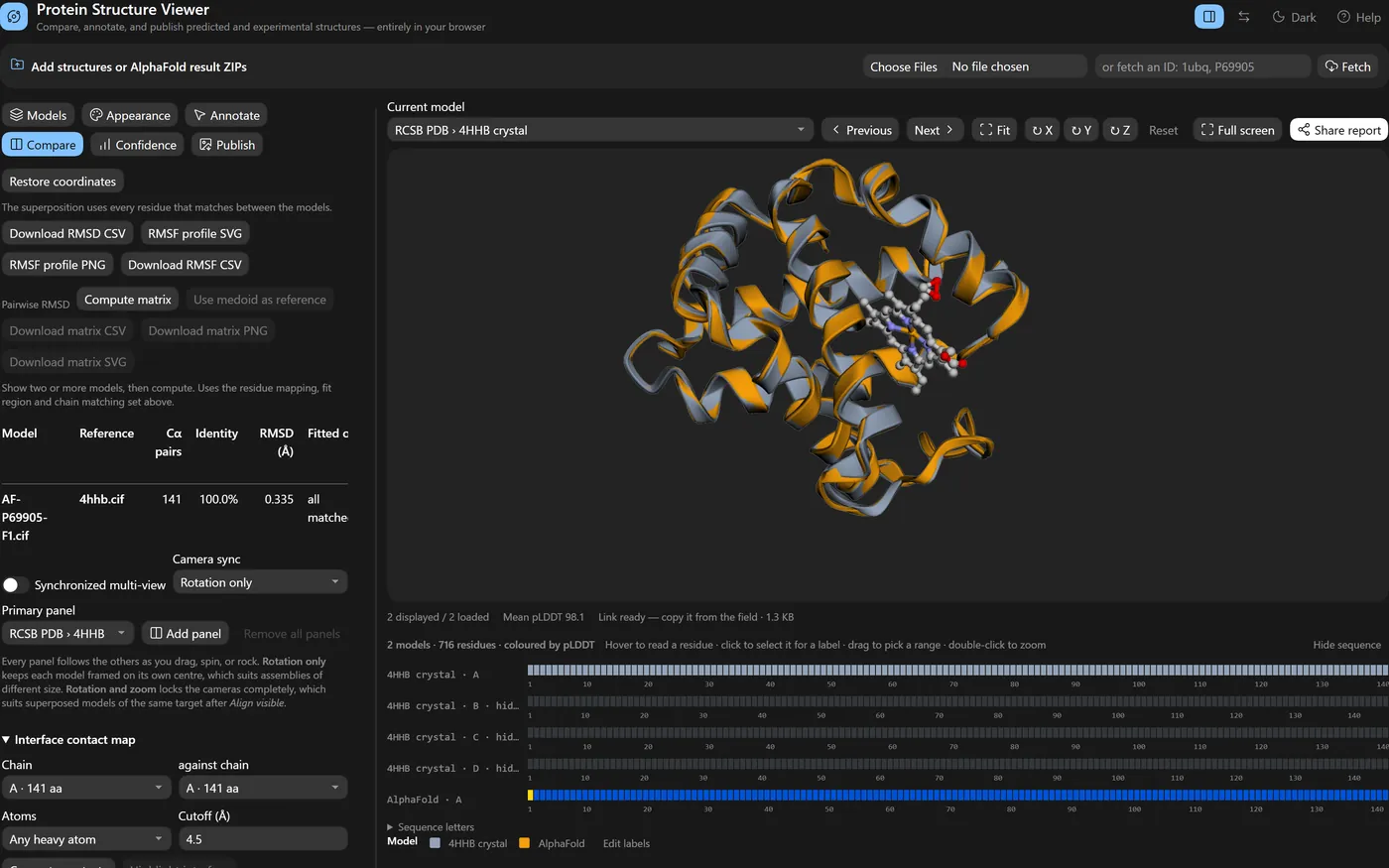This screenshot has width=1389, height=868.
Task: Open the Appearance tab
Action: (x=130, y=115)
